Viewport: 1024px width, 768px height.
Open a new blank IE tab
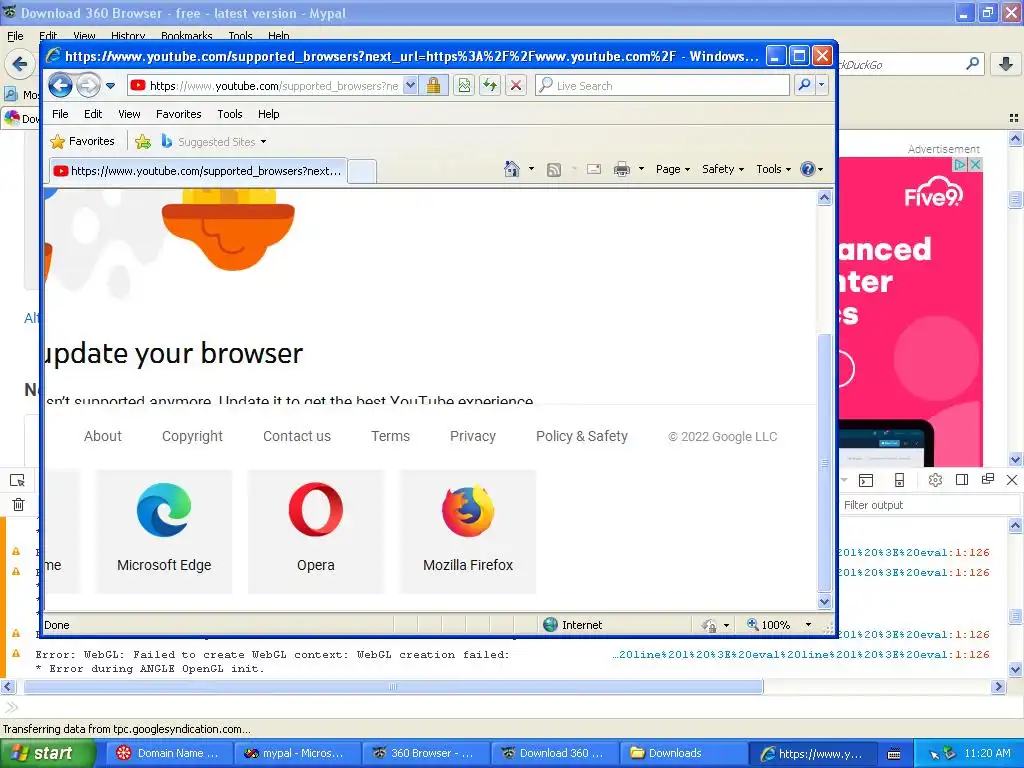(362, 171)
